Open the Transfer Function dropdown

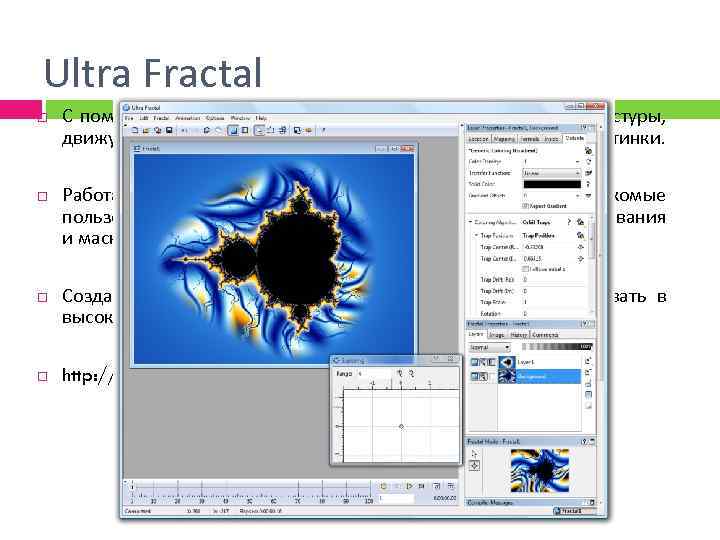coord(551,173)
